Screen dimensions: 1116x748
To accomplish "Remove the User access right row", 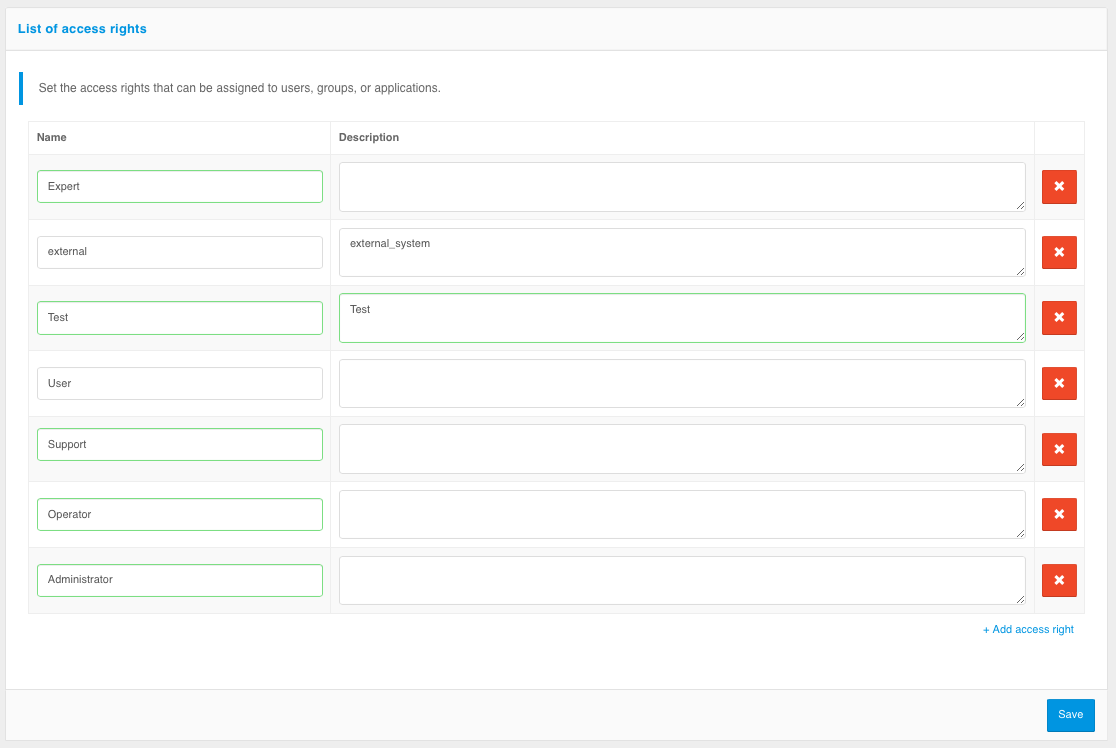I will 1059,384.
